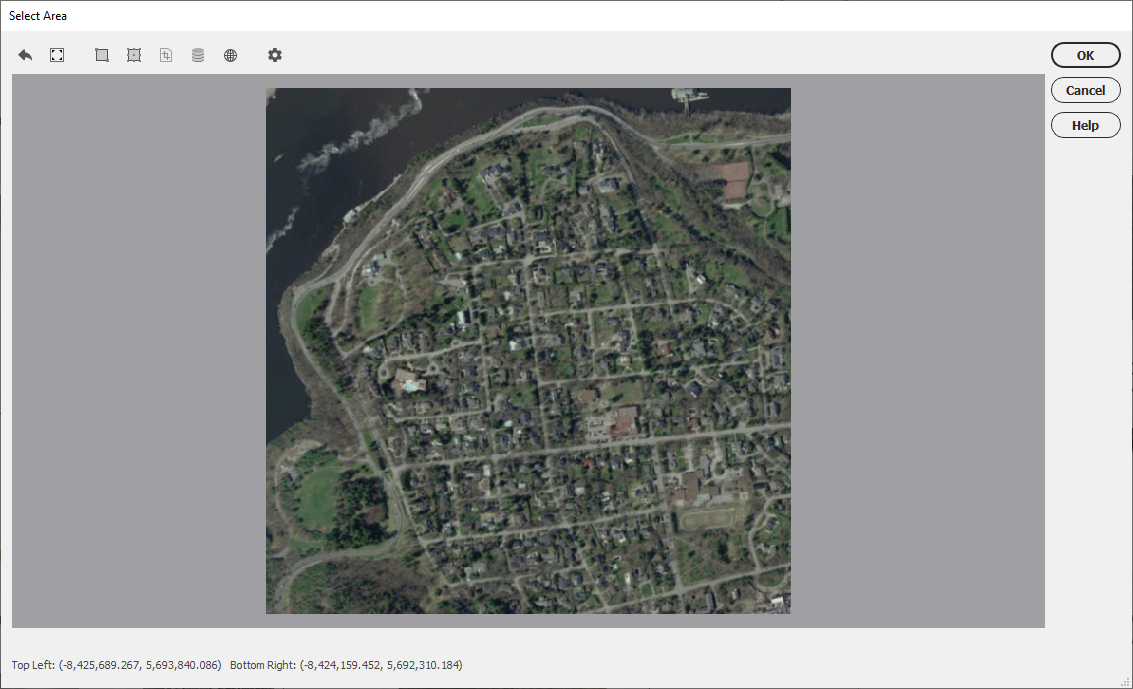Confirm selection with the OK button

(1085, 56)
